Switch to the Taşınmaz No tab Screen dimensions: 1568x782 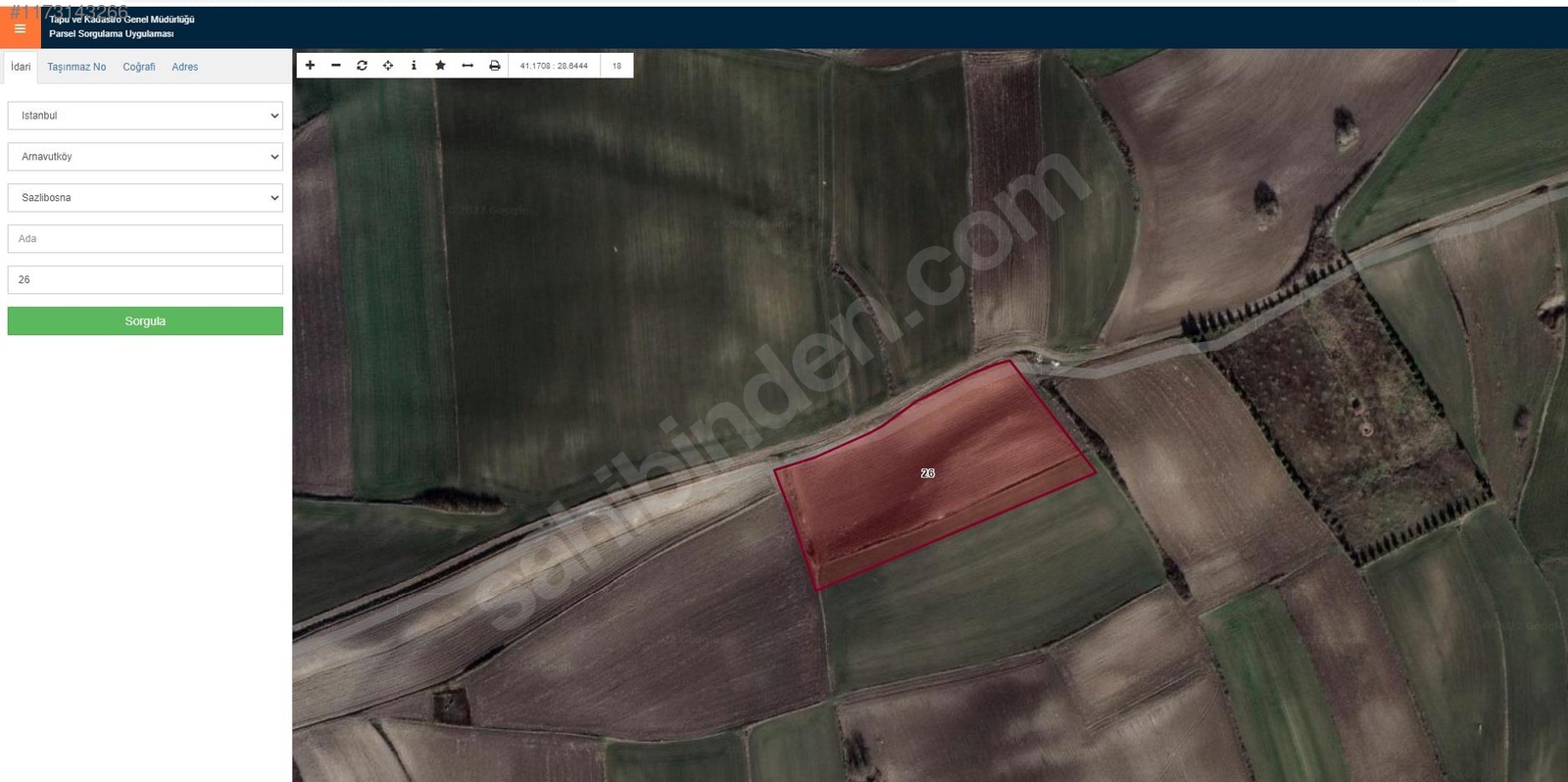coord(76,67)
